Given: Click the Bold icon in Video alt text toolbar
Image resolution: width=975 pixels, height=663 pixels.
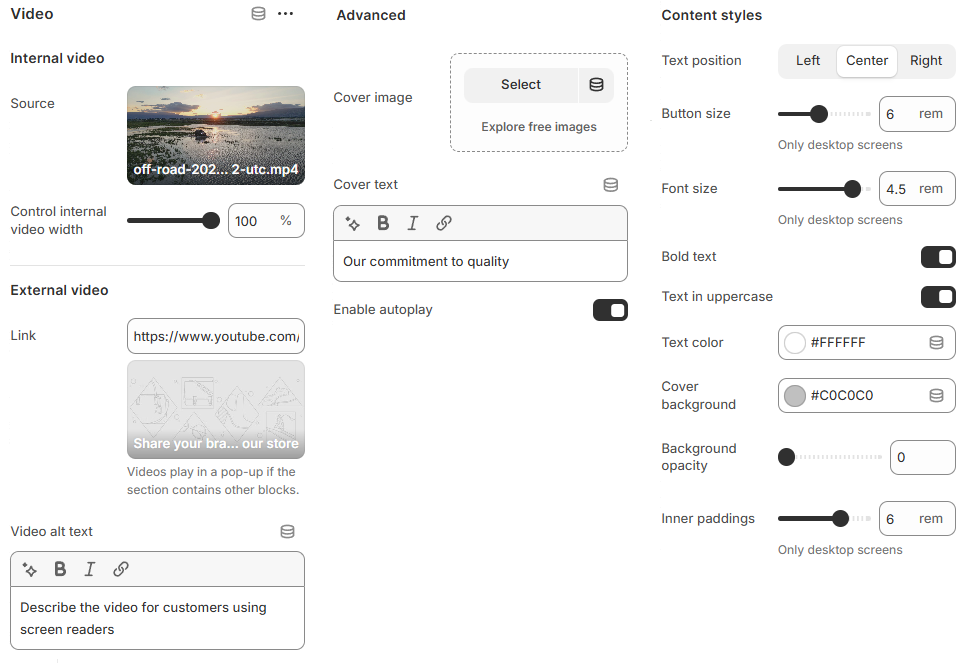Looking at the screenshot, I should coord(60,569).
